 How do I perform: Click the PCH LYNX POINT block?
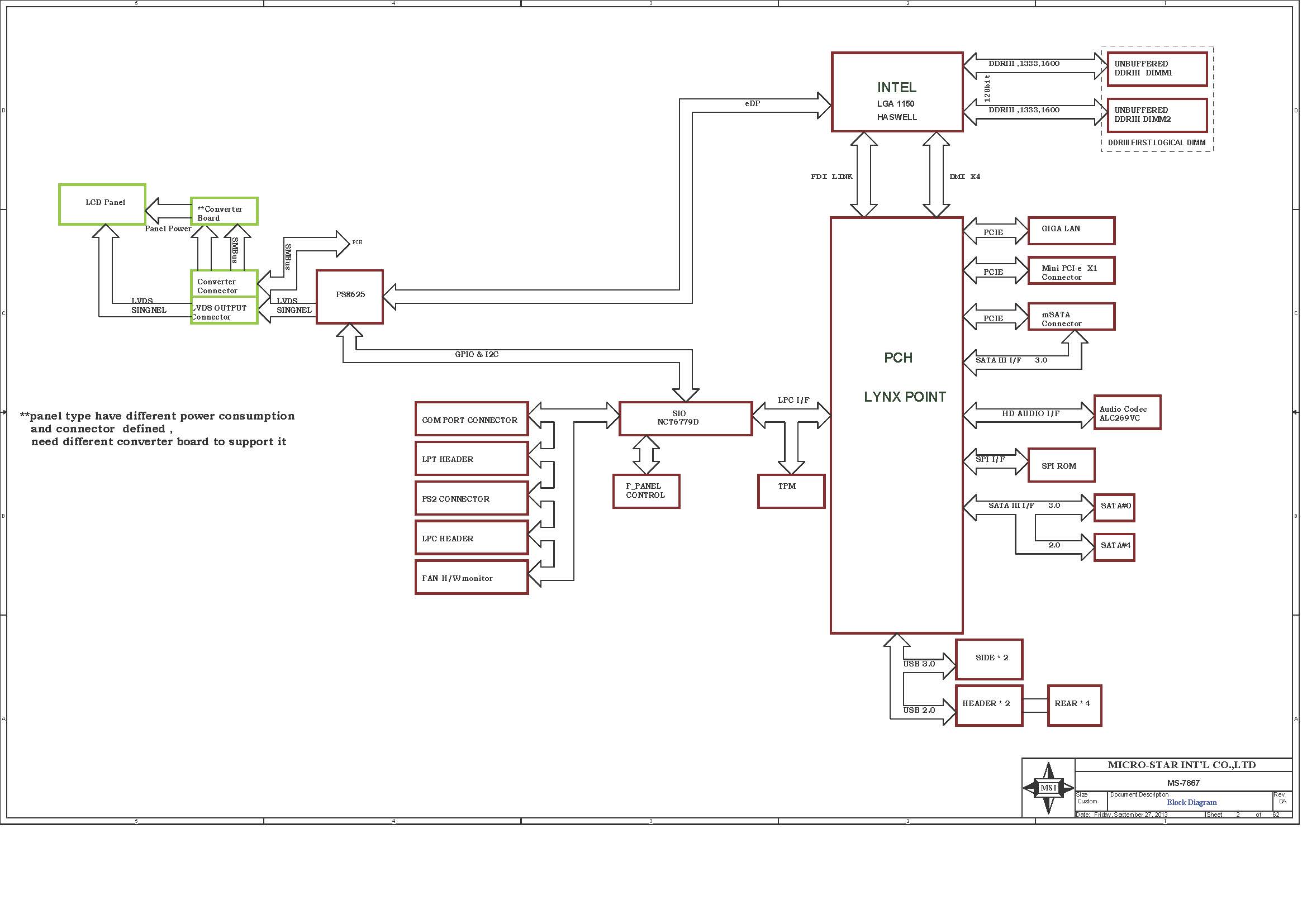pyautogui.click(x=896, y=425)
